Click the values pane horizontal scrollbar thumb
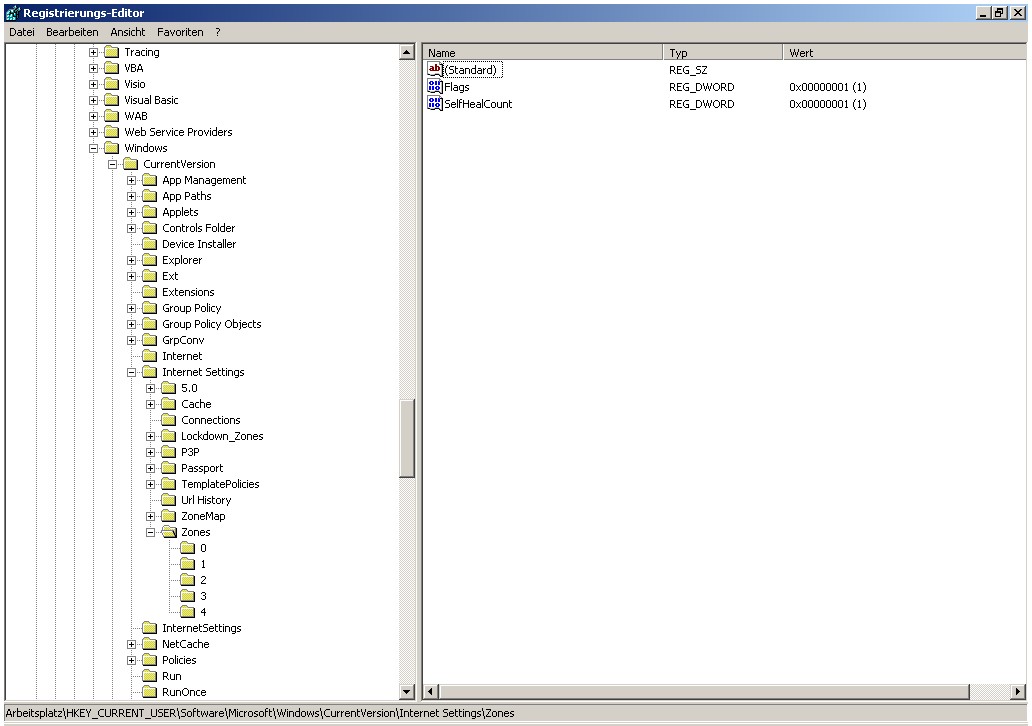 (x=704, y=691)
